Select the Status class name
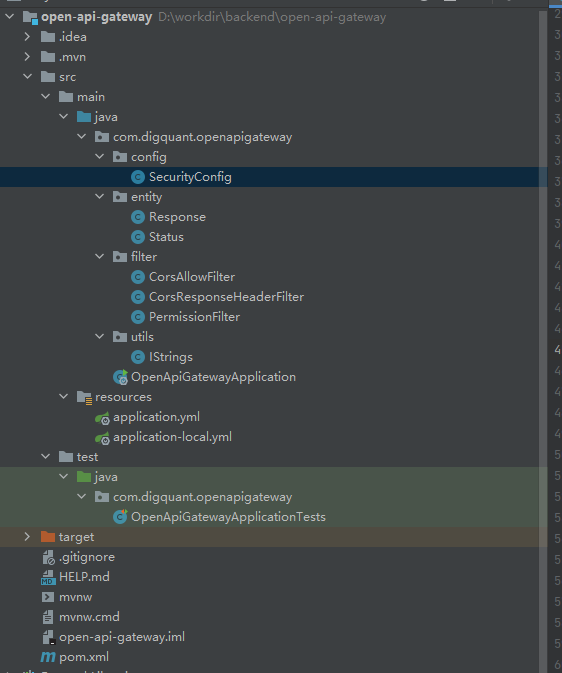562x673 pixels. tap(166, 237)
